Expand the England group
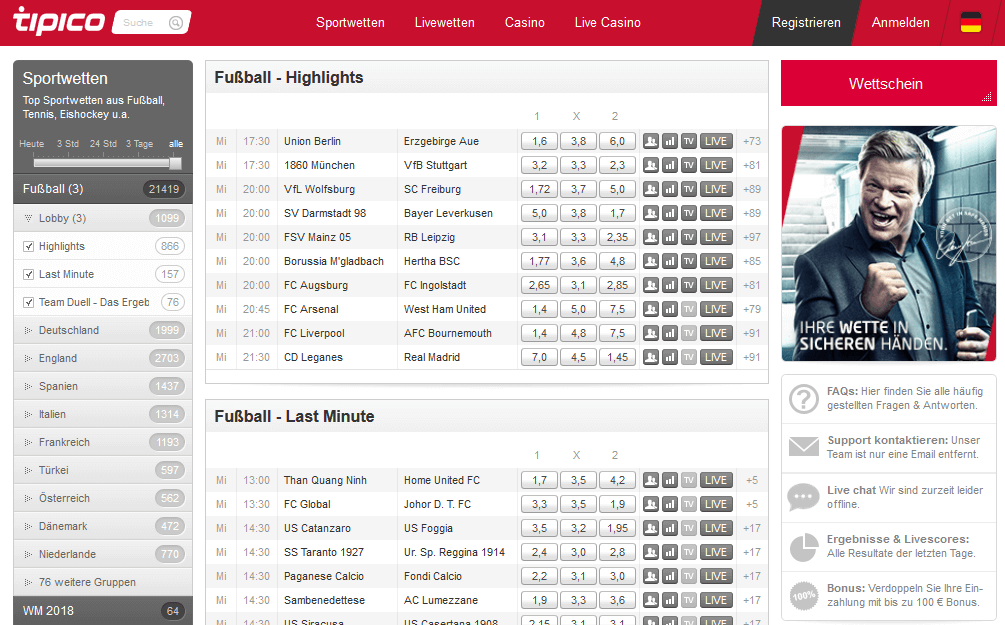The width and height of the screenshot is (1005, 625). [x=103, y=358]
